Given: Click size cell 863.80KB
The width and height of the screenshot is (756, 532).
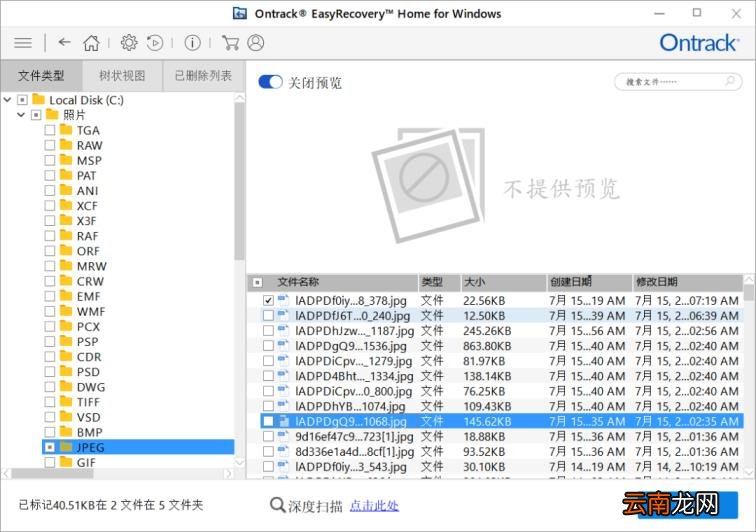Looking at the screenshot, I should [x=487, y=346].
